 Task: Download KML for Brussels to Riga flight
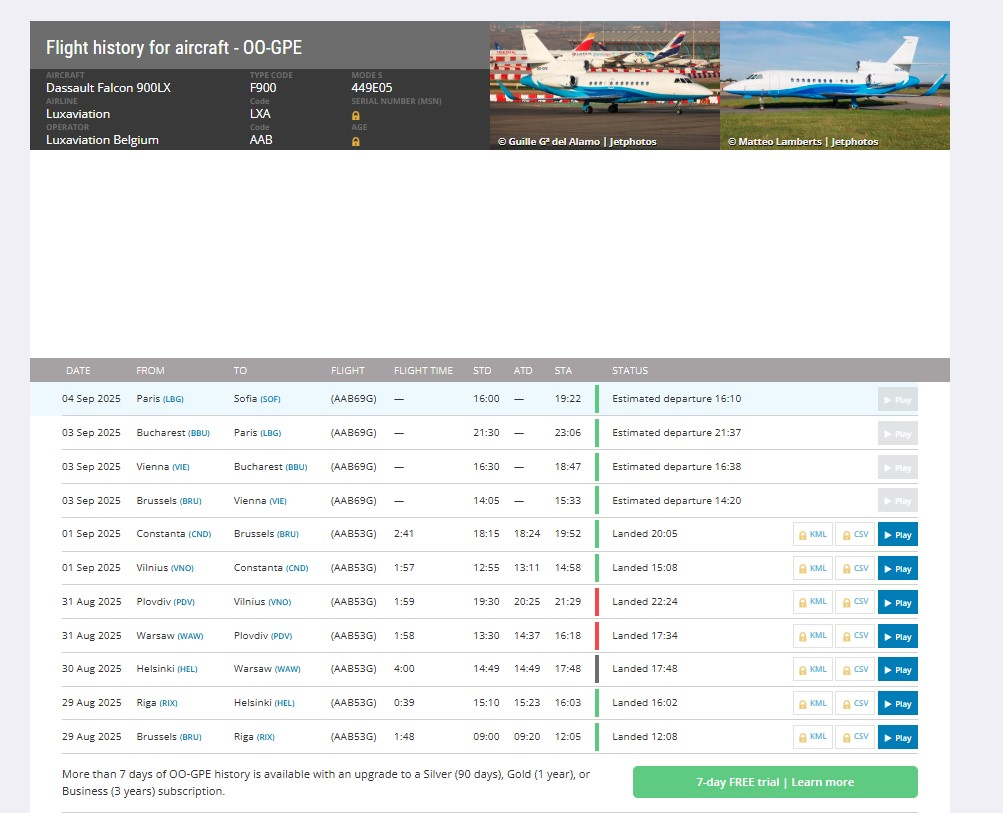pyautogui.click(x=812, y=737)
